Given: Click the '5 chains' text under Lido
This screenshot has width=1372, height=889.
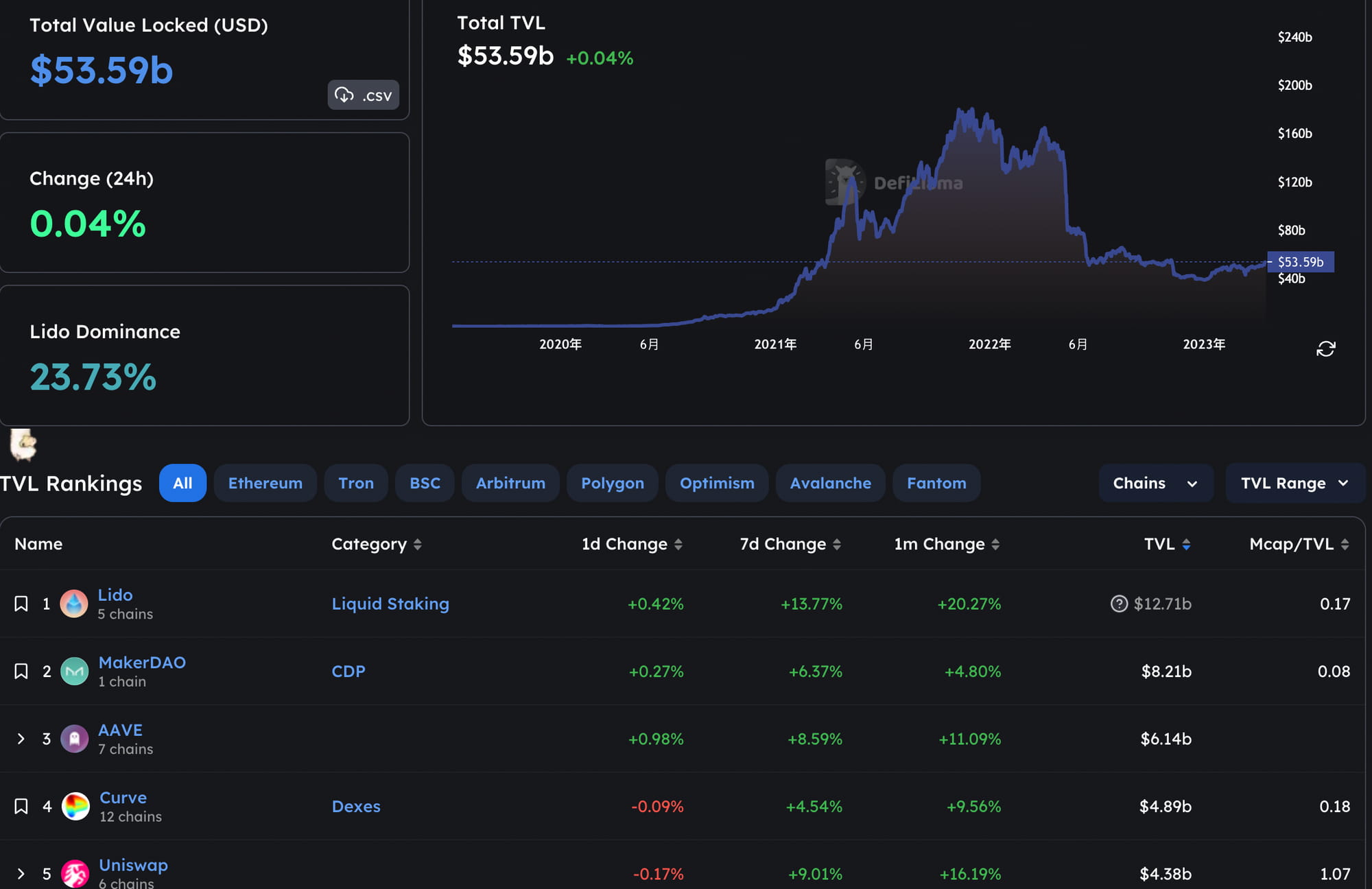Looking at the screenshot, I should click(x=125, y=614).
